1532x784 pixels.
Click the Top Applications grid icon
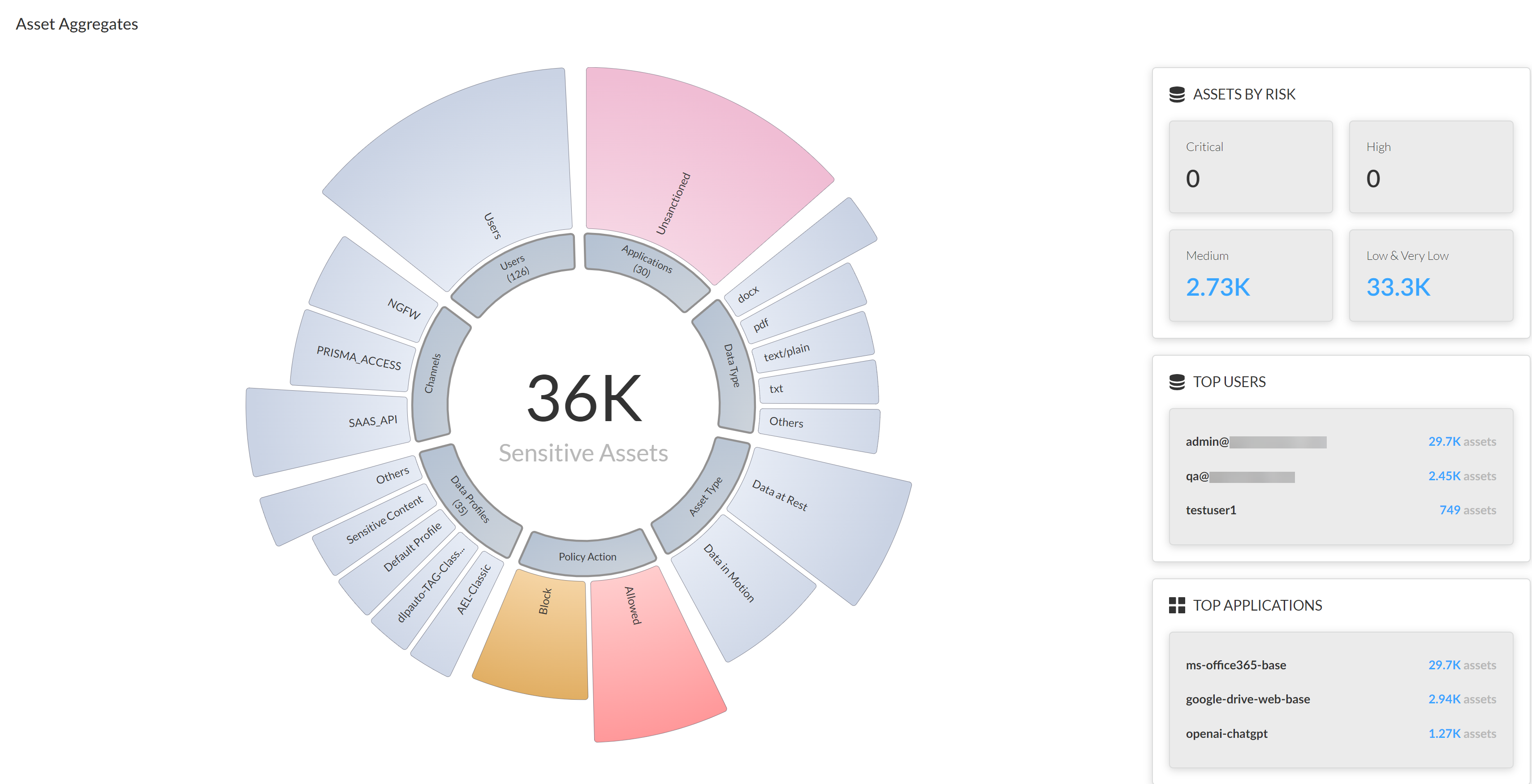click(1176, 605)
